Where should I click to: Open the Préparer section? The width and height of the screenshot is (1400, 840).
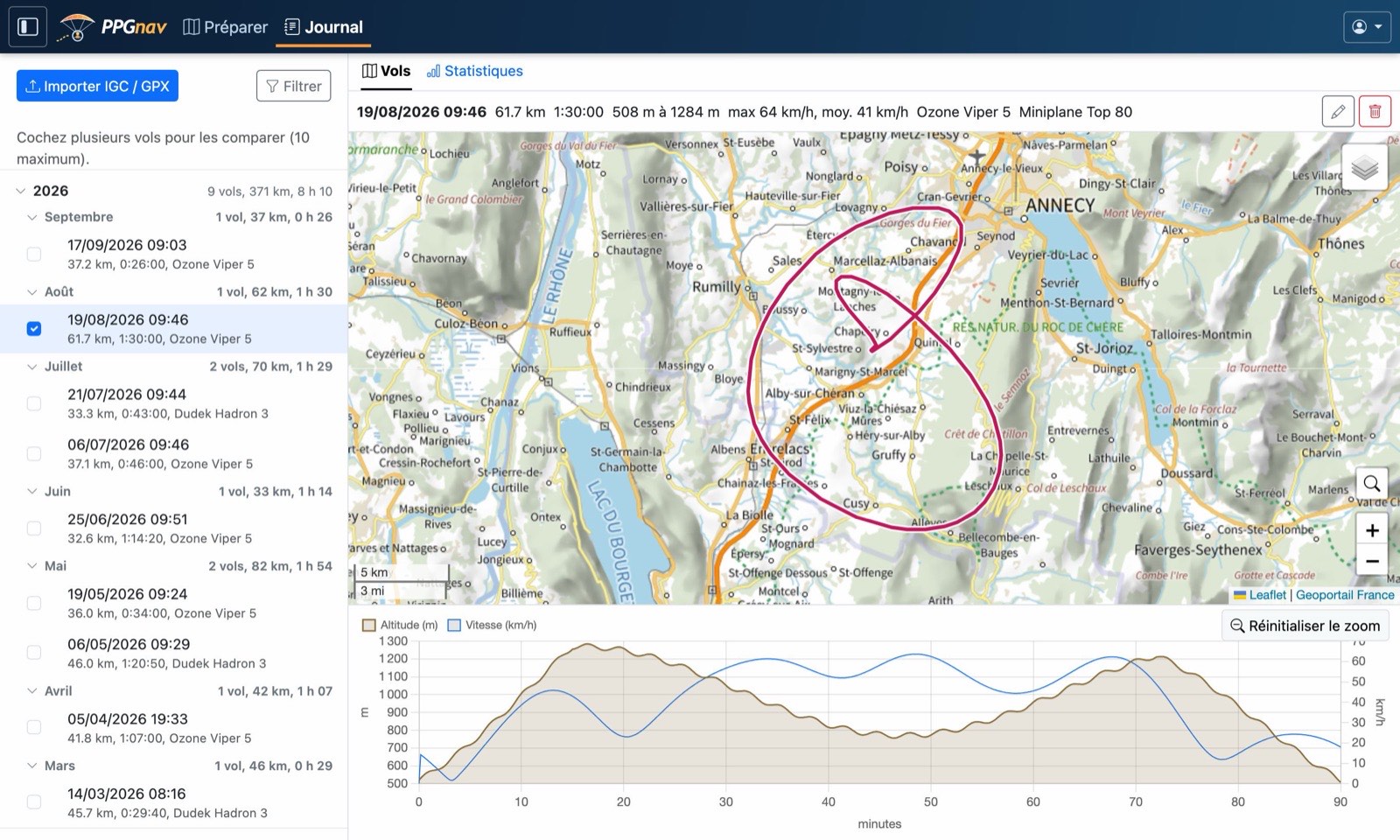coord(226,27)
